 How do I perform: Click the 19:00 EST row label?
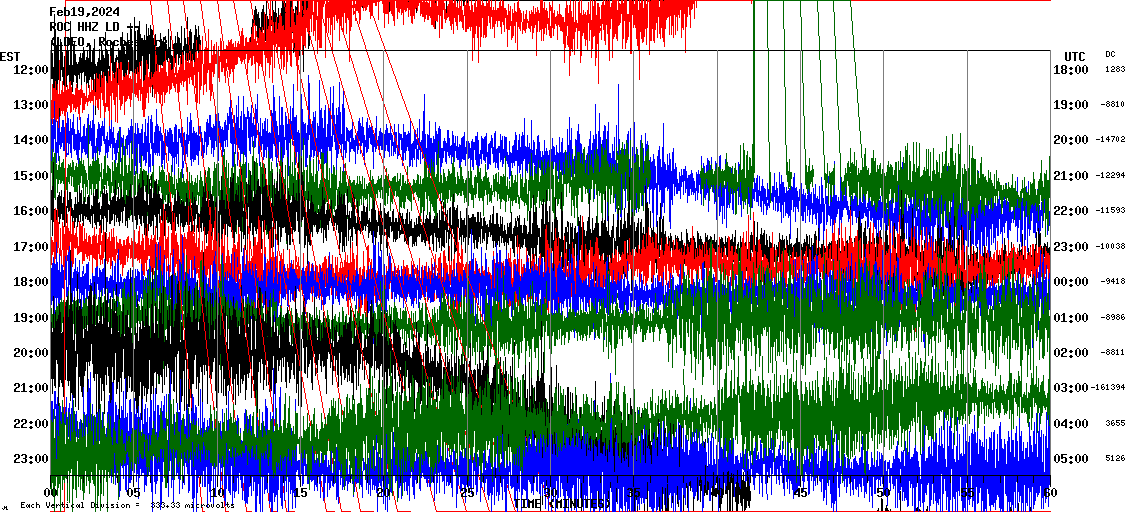pyautogui.click(x=29, y=318)
